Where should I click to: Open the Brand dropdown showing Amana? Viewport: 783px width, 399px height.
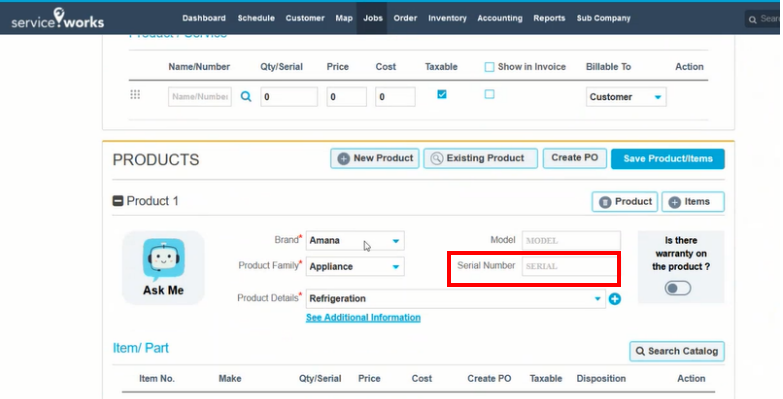[x=355, y=241]
